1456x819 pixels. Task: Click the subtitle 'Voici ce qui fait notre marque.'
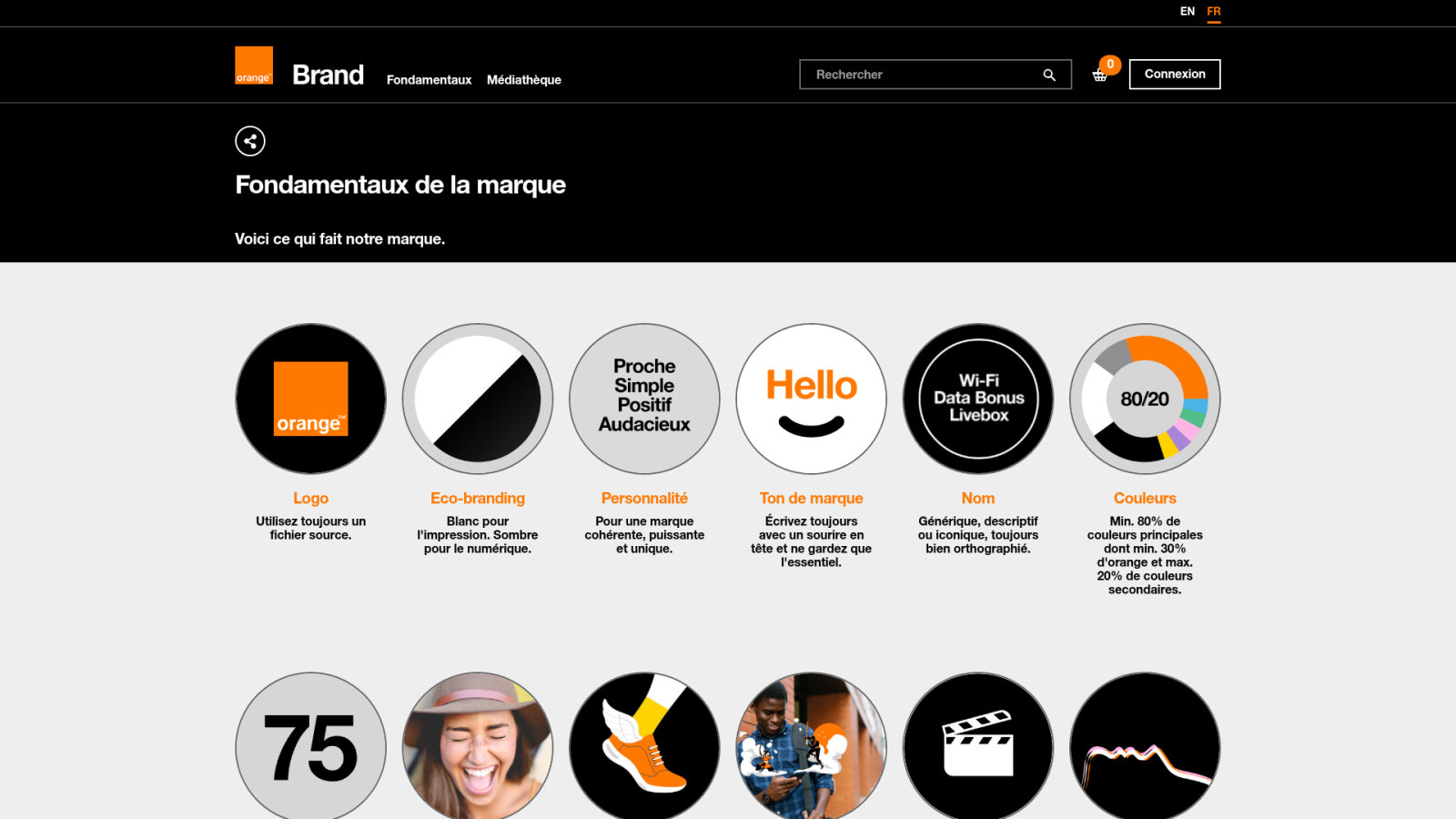339,238
